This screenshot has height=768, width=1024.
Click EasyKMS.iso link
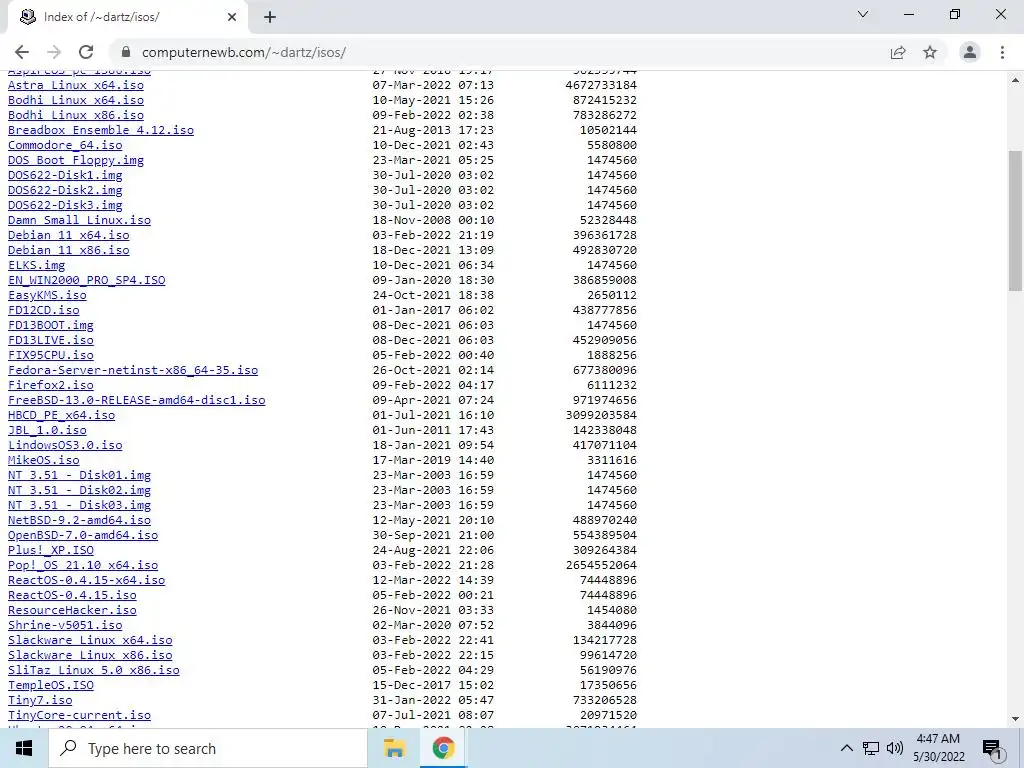tap(47, 295)
